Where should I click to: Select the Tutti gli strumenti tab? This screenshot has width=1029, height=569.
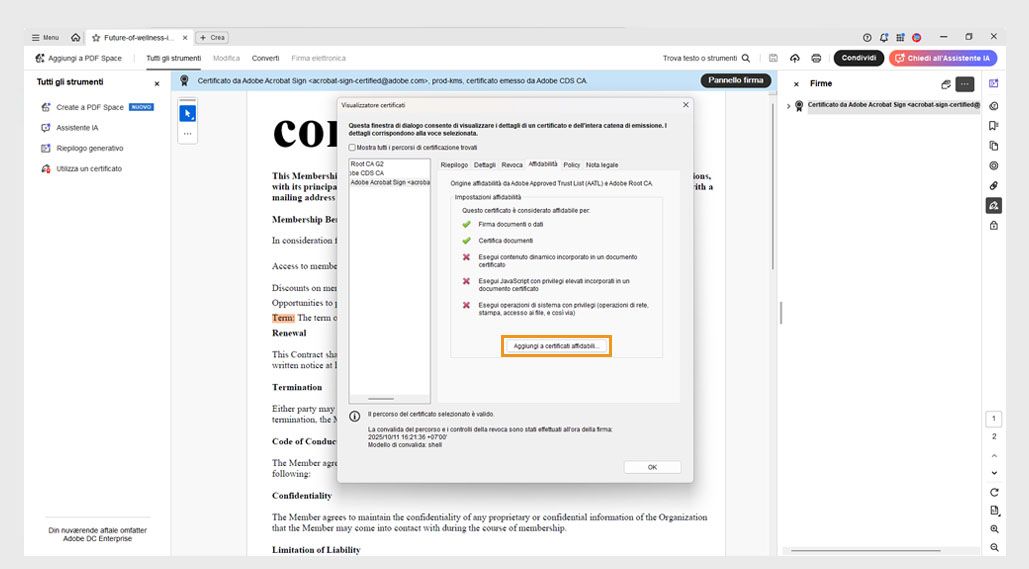[173, 58]
